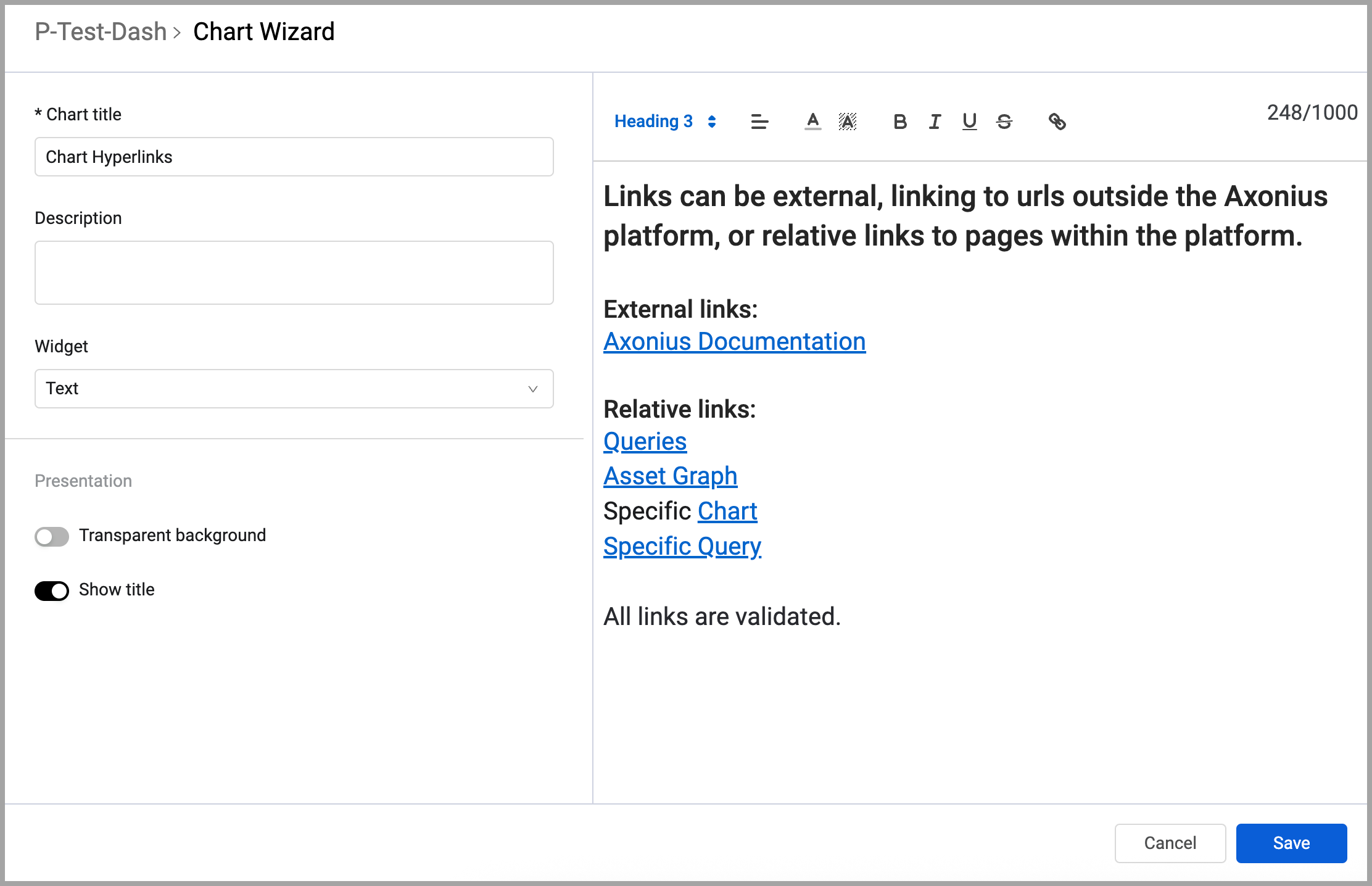
Task: Insert a hyperlink with link icon
Action: click(1057, 122)
